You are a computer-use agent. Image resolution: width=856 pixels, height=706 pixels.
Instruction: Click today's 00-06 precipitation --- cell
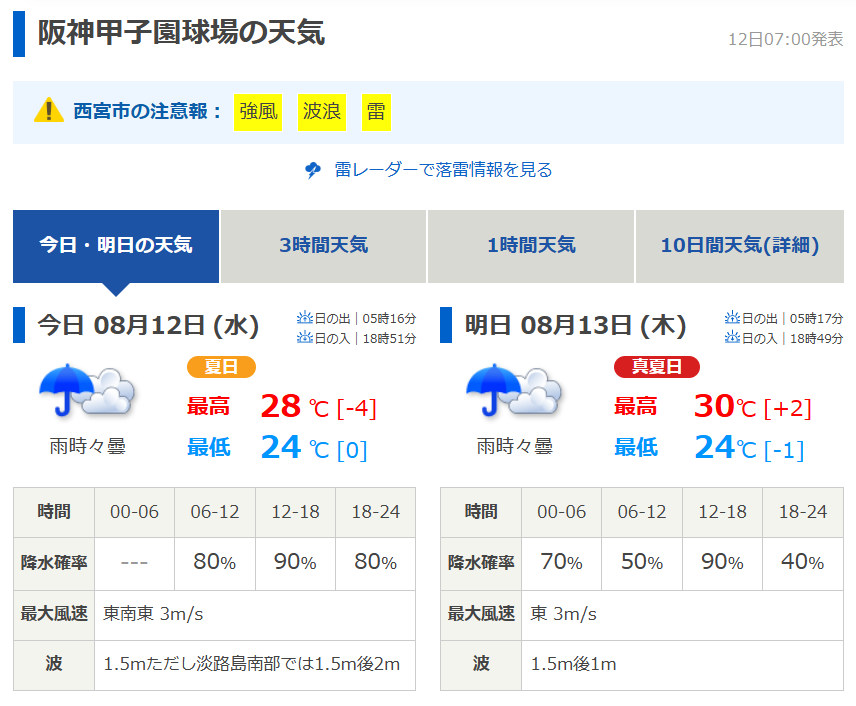[x=134, y=562]
